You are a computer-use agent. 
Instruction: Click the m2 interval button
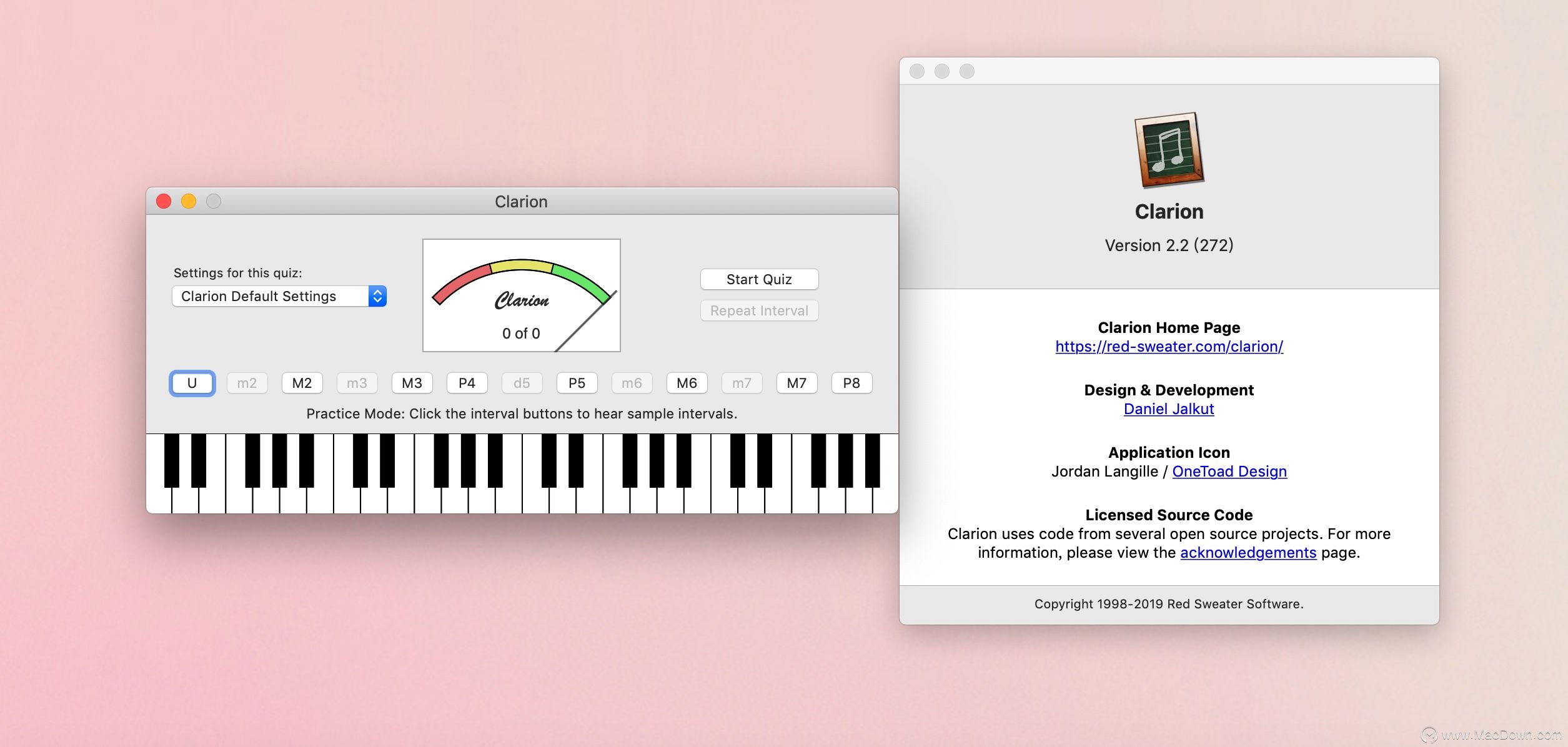click(247, 383)
